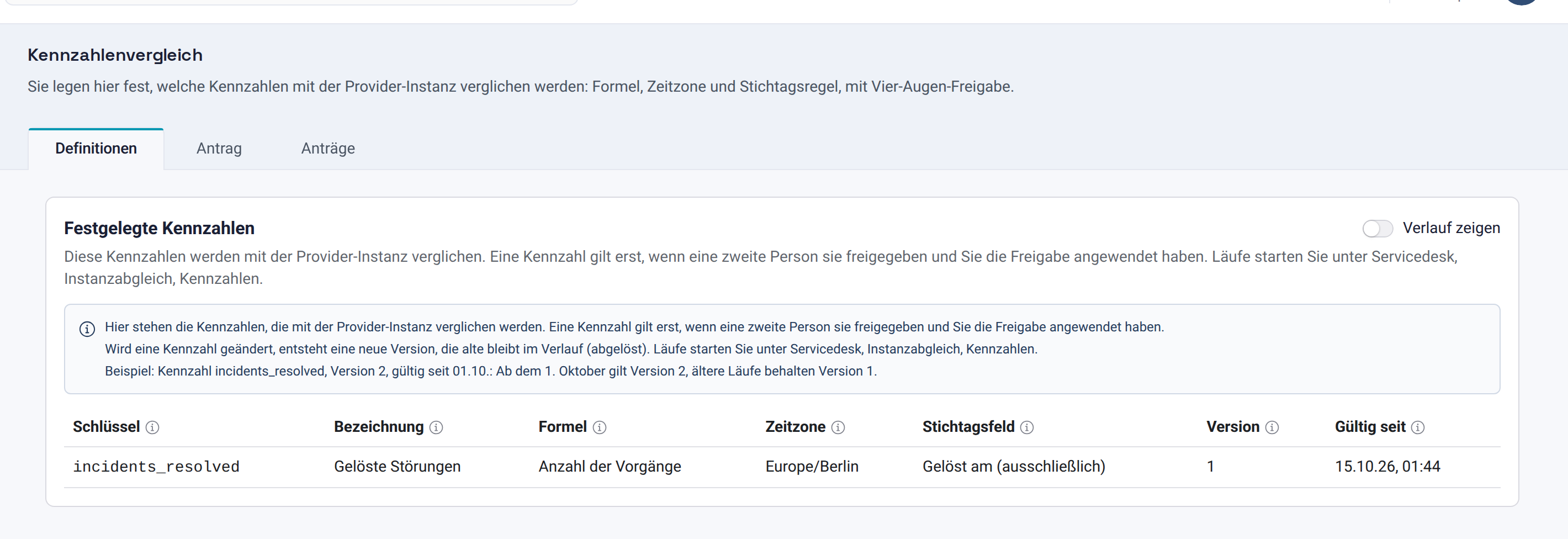
Task: Switch to the Antrag tab
Action: [219, 149]
